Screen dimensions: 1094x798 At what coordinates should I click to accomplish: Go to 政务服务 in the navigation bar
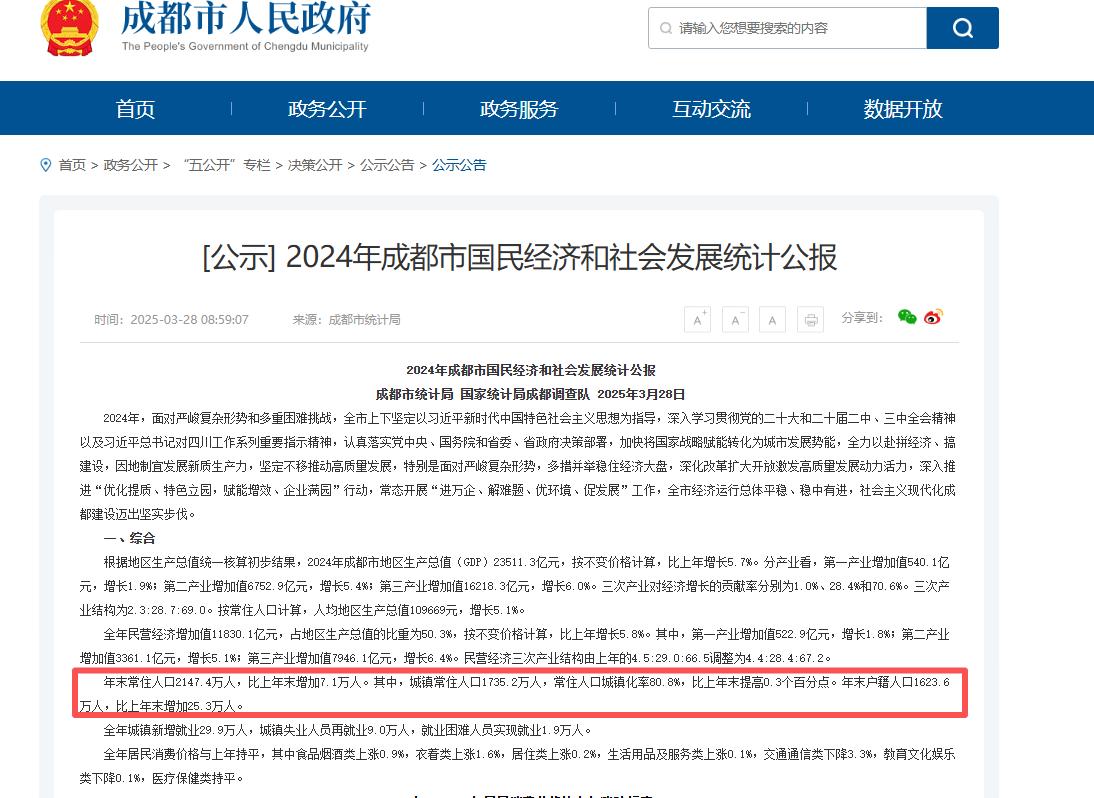(x=519, y=109)
